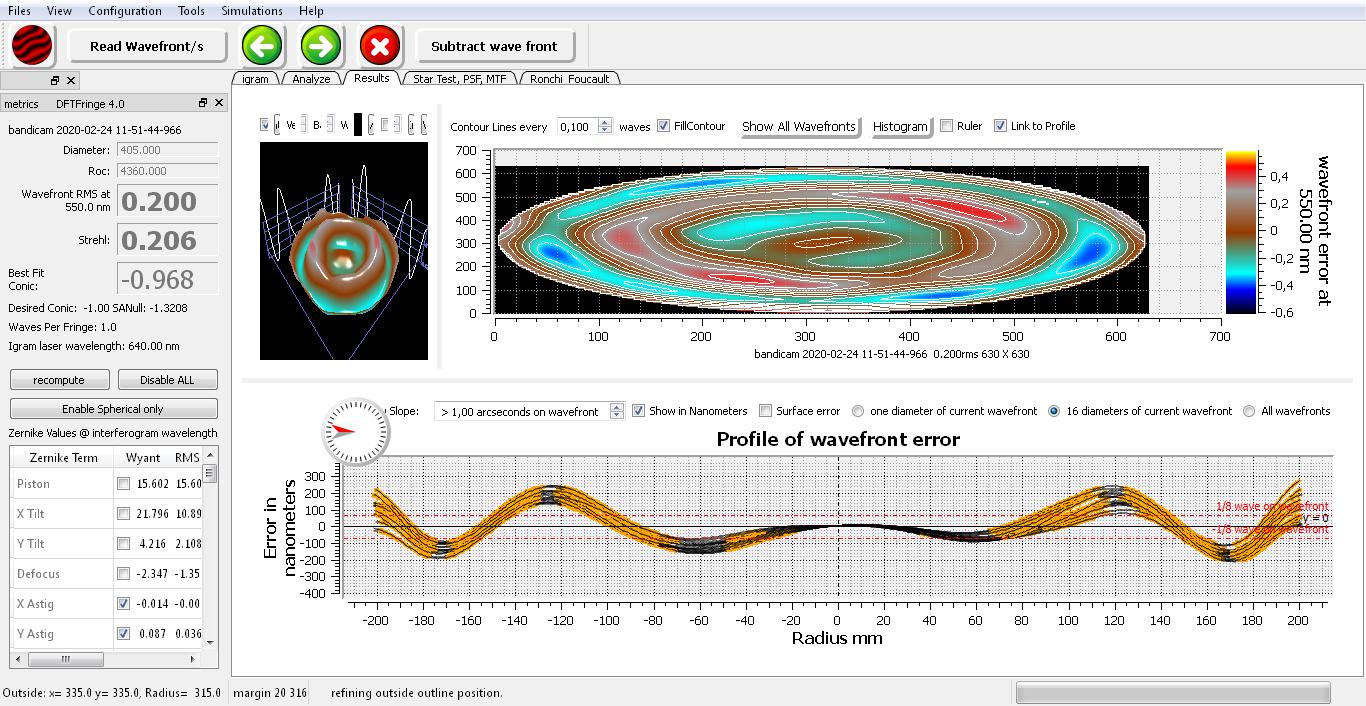Open the Slope arcseconds spinner
Screen dimensions: 1366x706
click(x=616, y=411)
